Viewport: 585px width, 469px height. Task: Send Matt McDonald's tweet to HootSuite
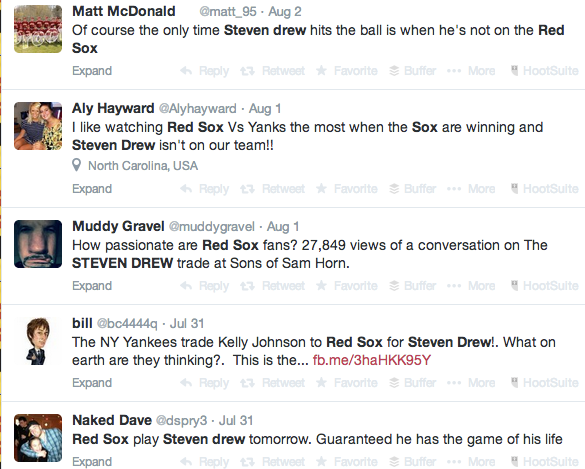point(544,71)
